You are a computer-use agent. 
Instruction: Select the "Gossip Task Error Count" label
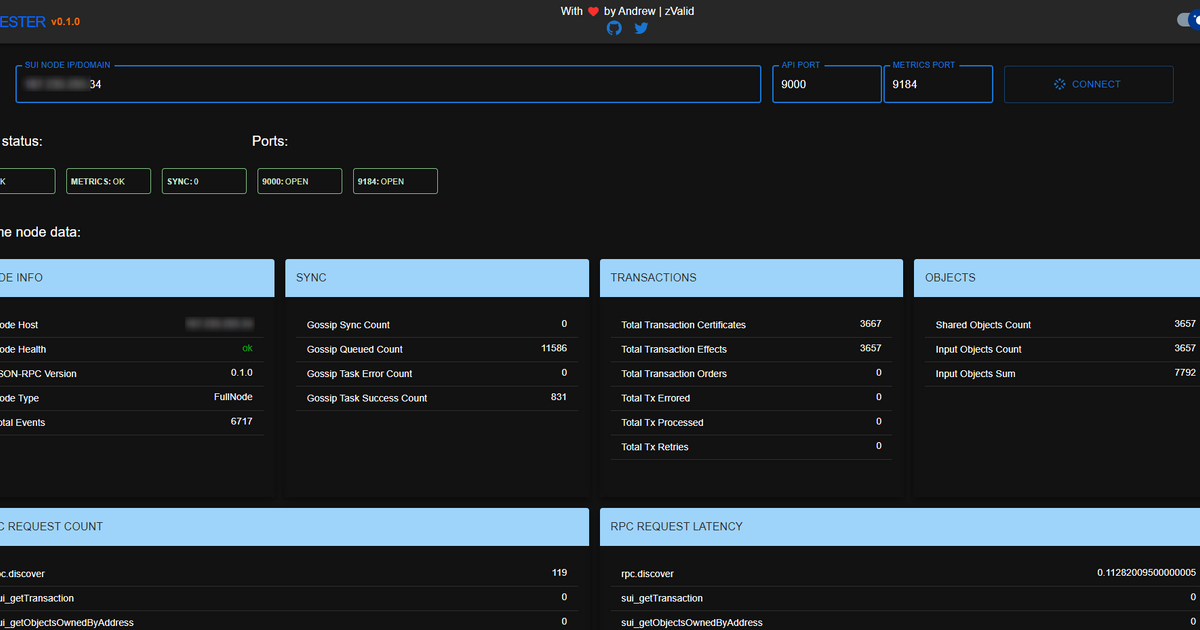tap(360, 374)
